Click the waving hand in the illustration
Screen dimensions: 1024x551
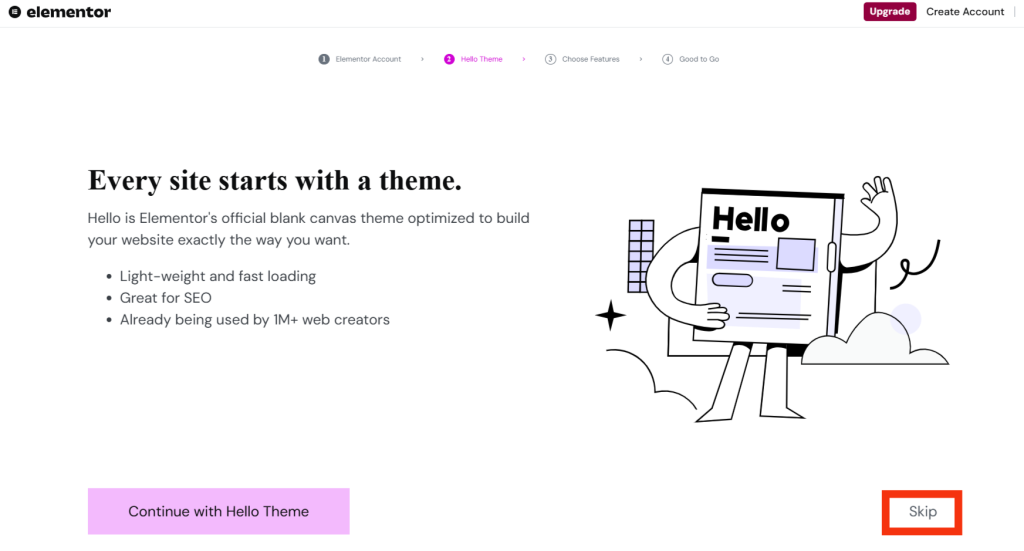point(880,196)
